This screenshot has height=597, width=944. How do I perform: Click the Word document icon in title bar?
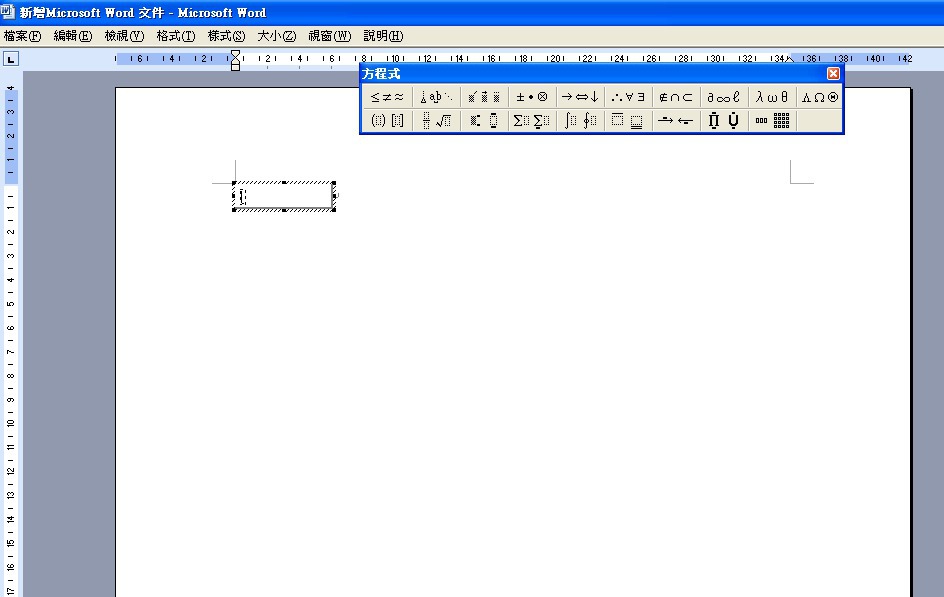pos(8,11)
